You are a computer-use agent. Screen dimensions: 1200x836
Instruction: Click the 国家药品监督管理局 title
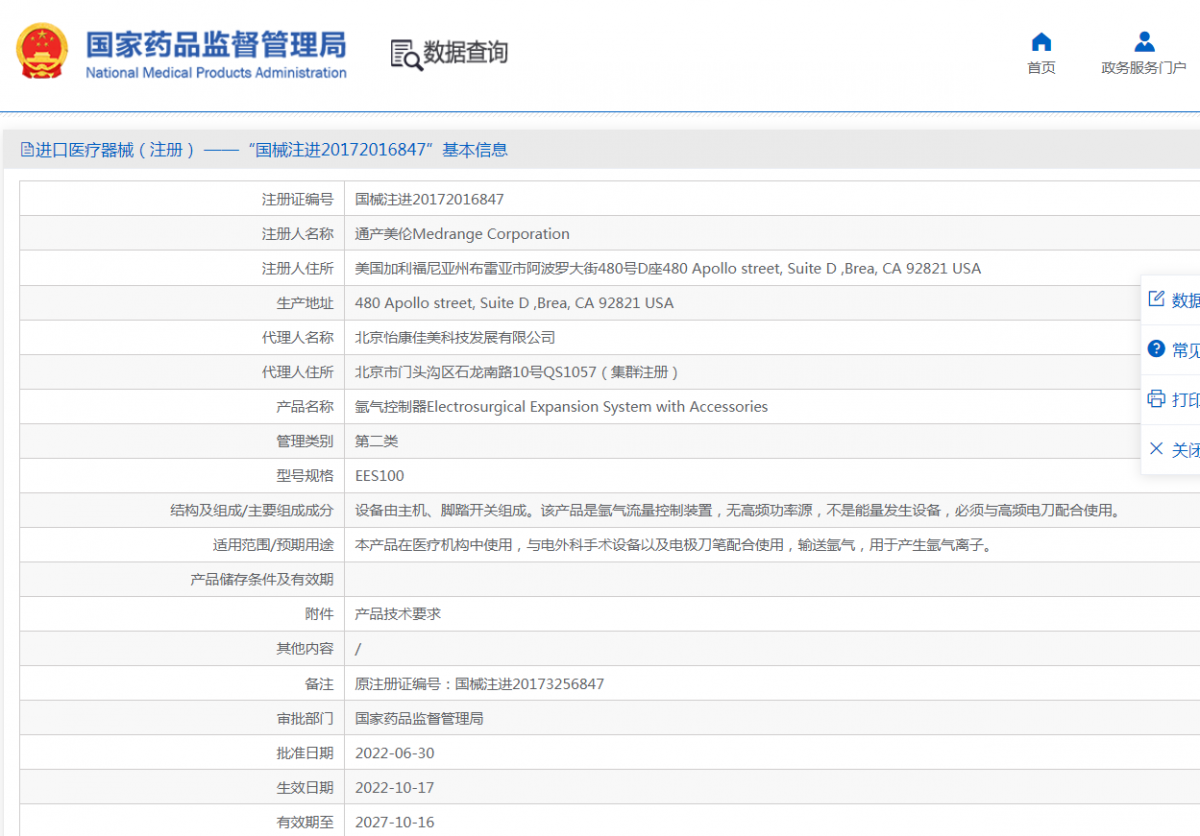(x=216, y=44)
